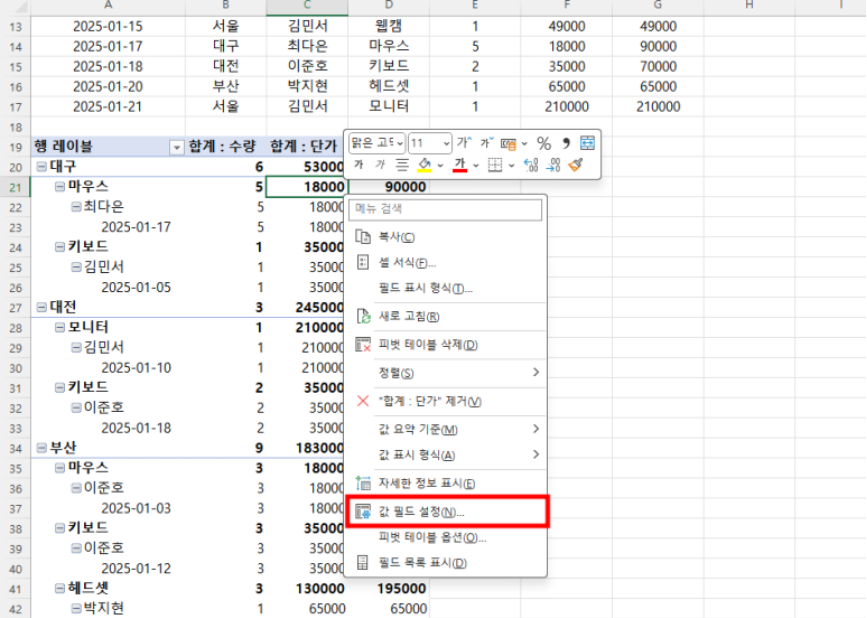Screen dimensions: 867x618
Task: Click the center align icon in mini toolbar
Action: click(x=402, y=165)
